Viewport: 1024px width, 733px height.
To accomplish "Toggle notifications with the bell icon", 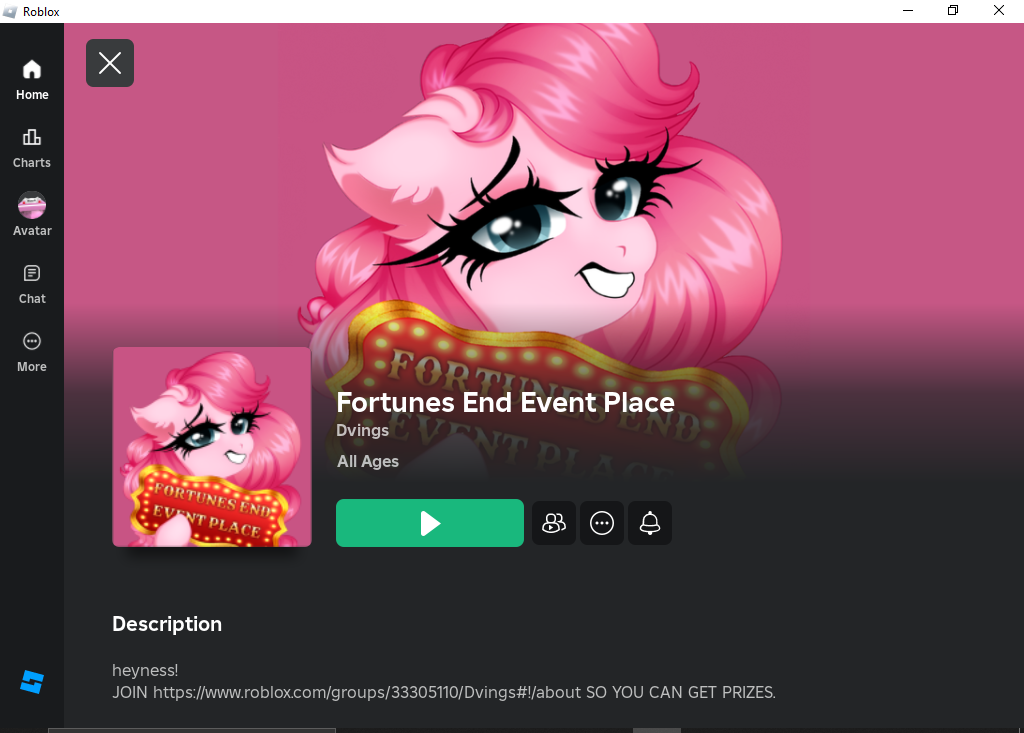I will [x=650, y=523].
